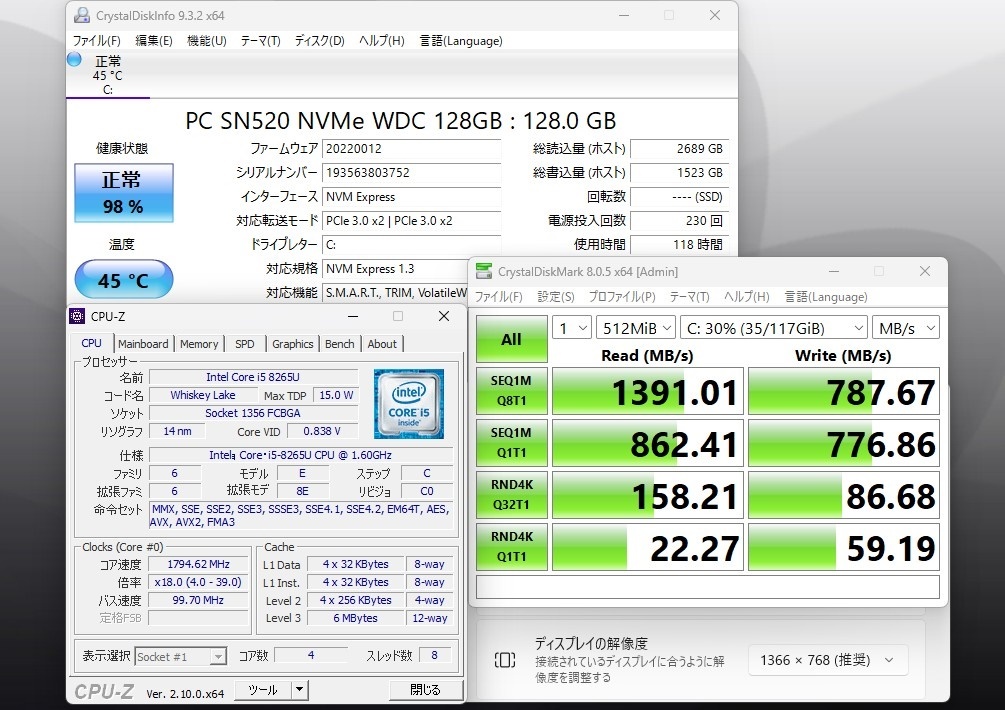Click the 閉じる button in CPU-Z
The width and height of the screenshot is (1005, 710).
click(425, 690)
